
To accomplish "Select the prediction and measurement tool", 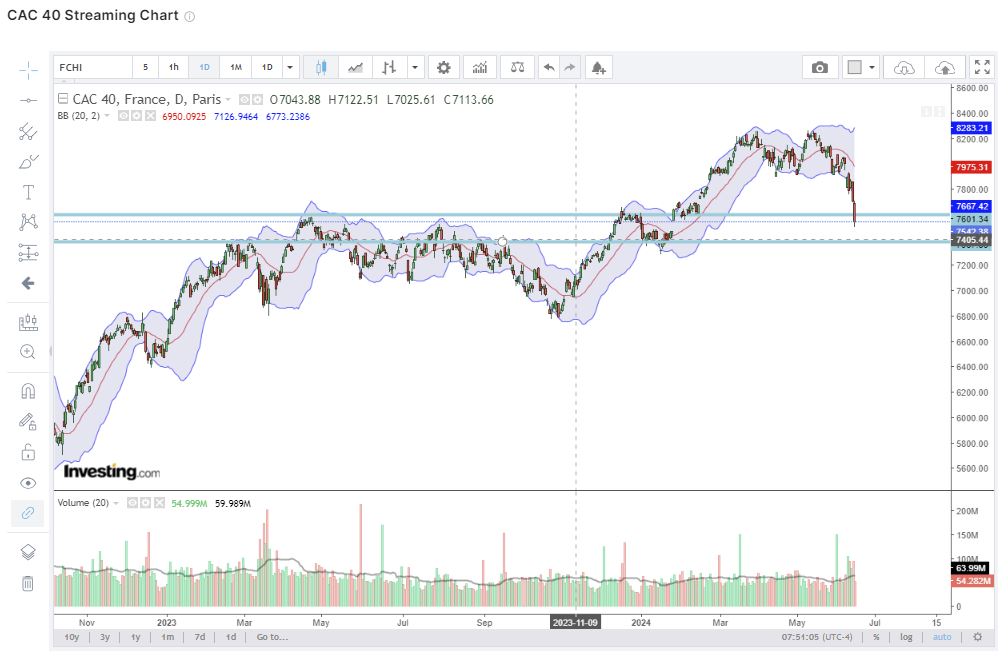I will [28, 253].
